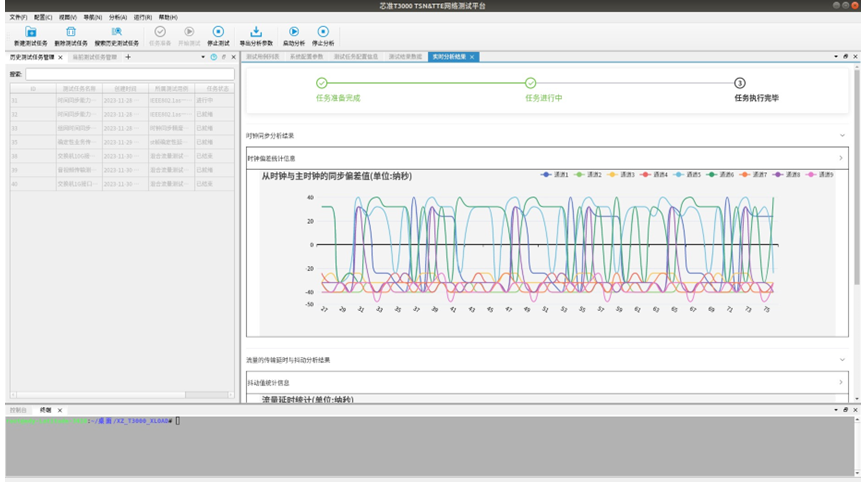The width and height of the screenshot is (866, 482).
Task: Expand the 抖动值统计信息 row
Action: [x=840, y=382]
